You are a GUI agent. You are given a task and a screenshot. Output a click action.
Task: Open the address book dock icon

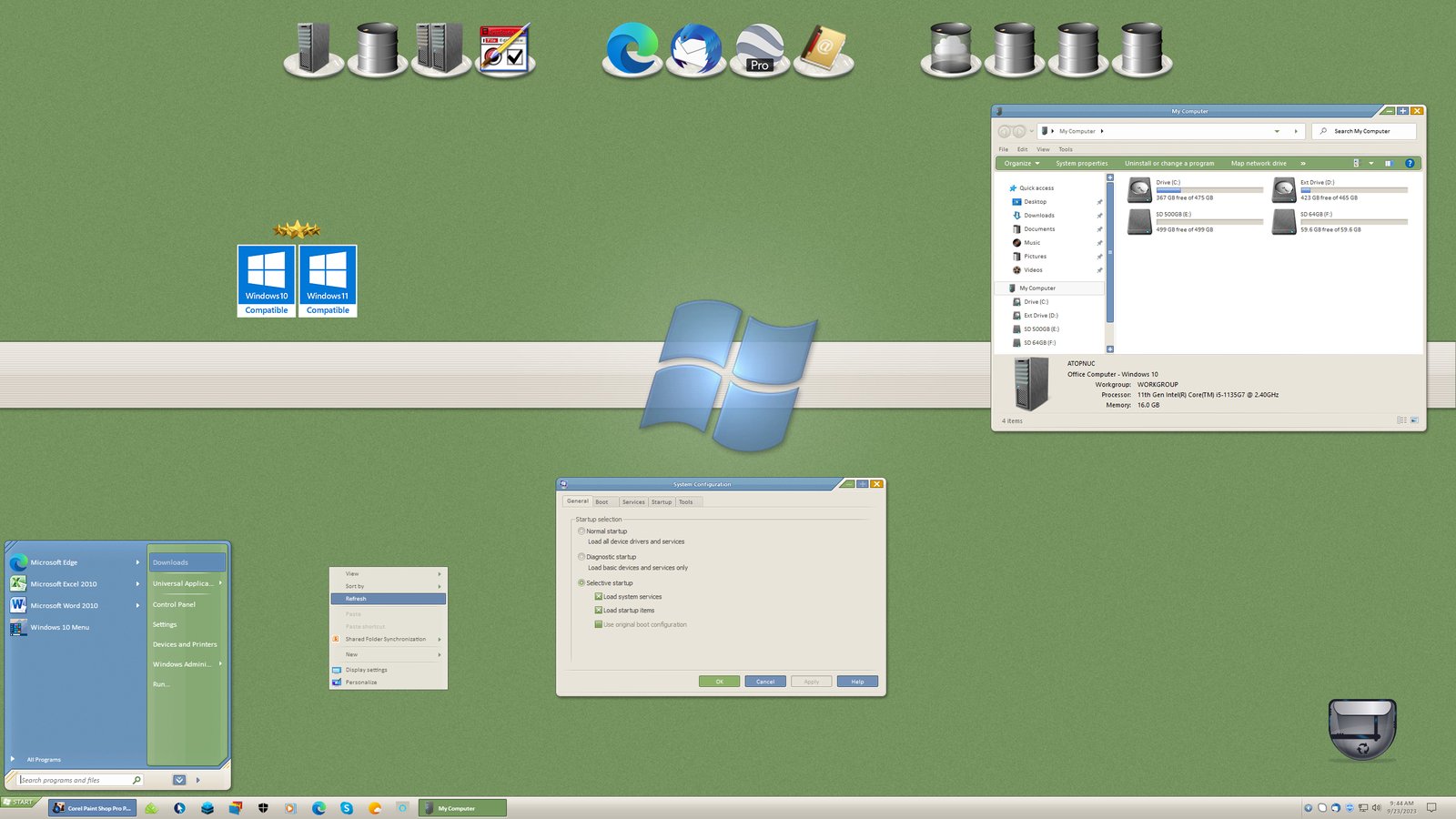click(x=824, y=49)
